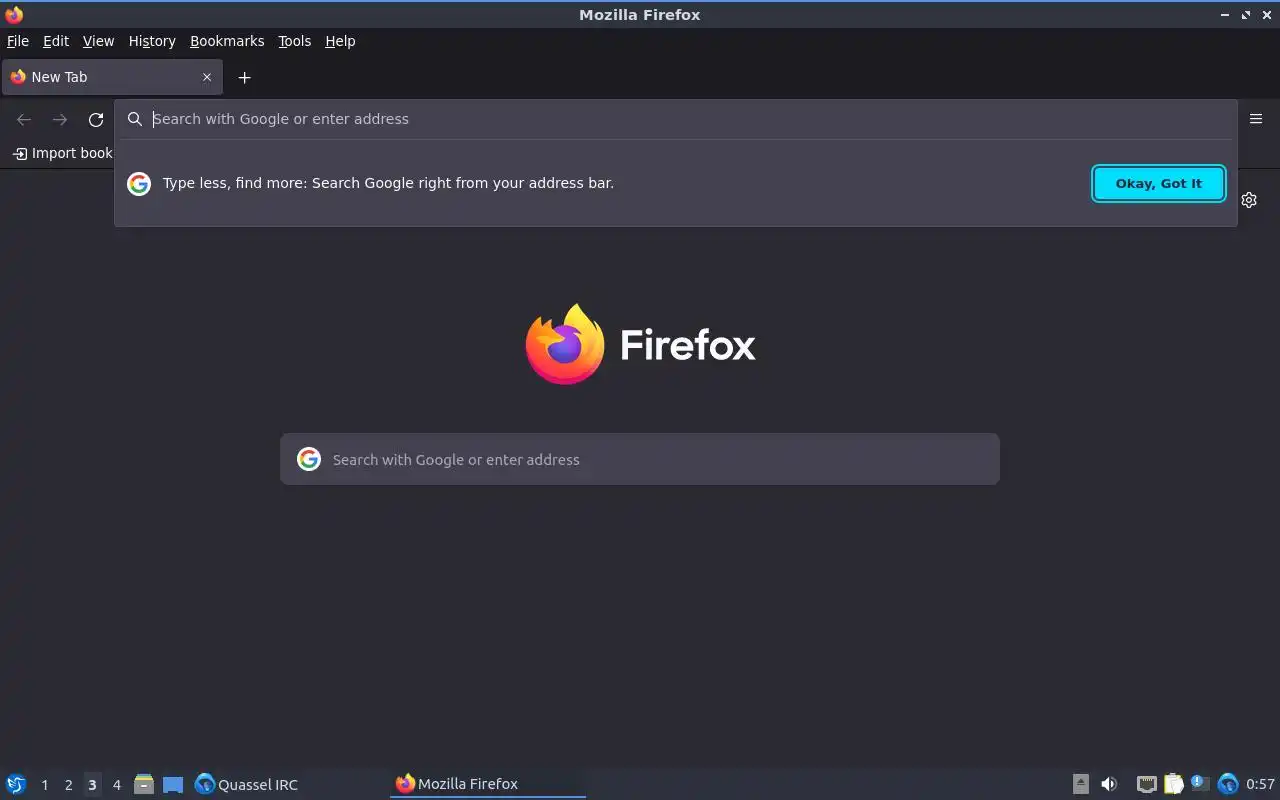This screenshot has width=1280, height=800.
Task: Open the volume speaker tray icon
Action: [x=1109, y=784]
